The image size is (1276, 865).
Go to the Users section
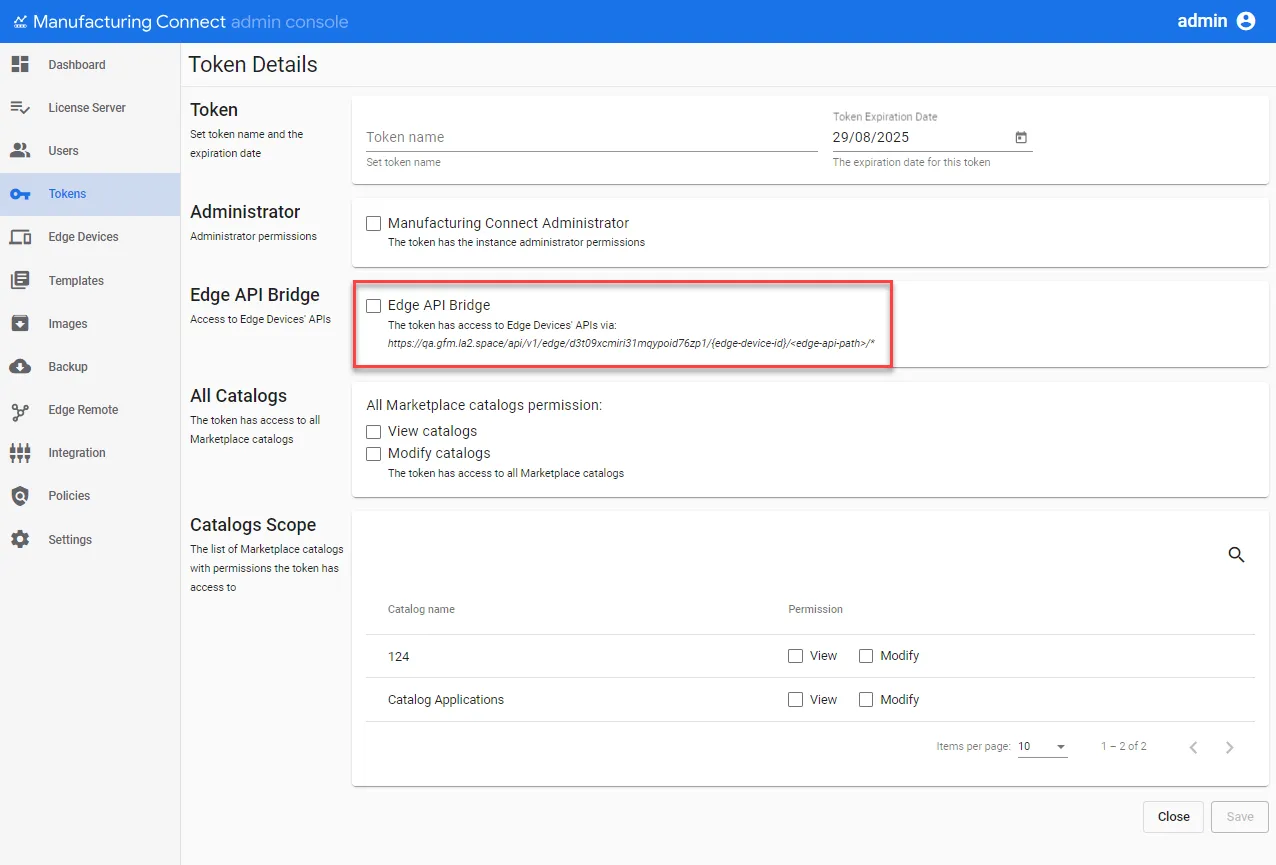(x=90, y=151)
